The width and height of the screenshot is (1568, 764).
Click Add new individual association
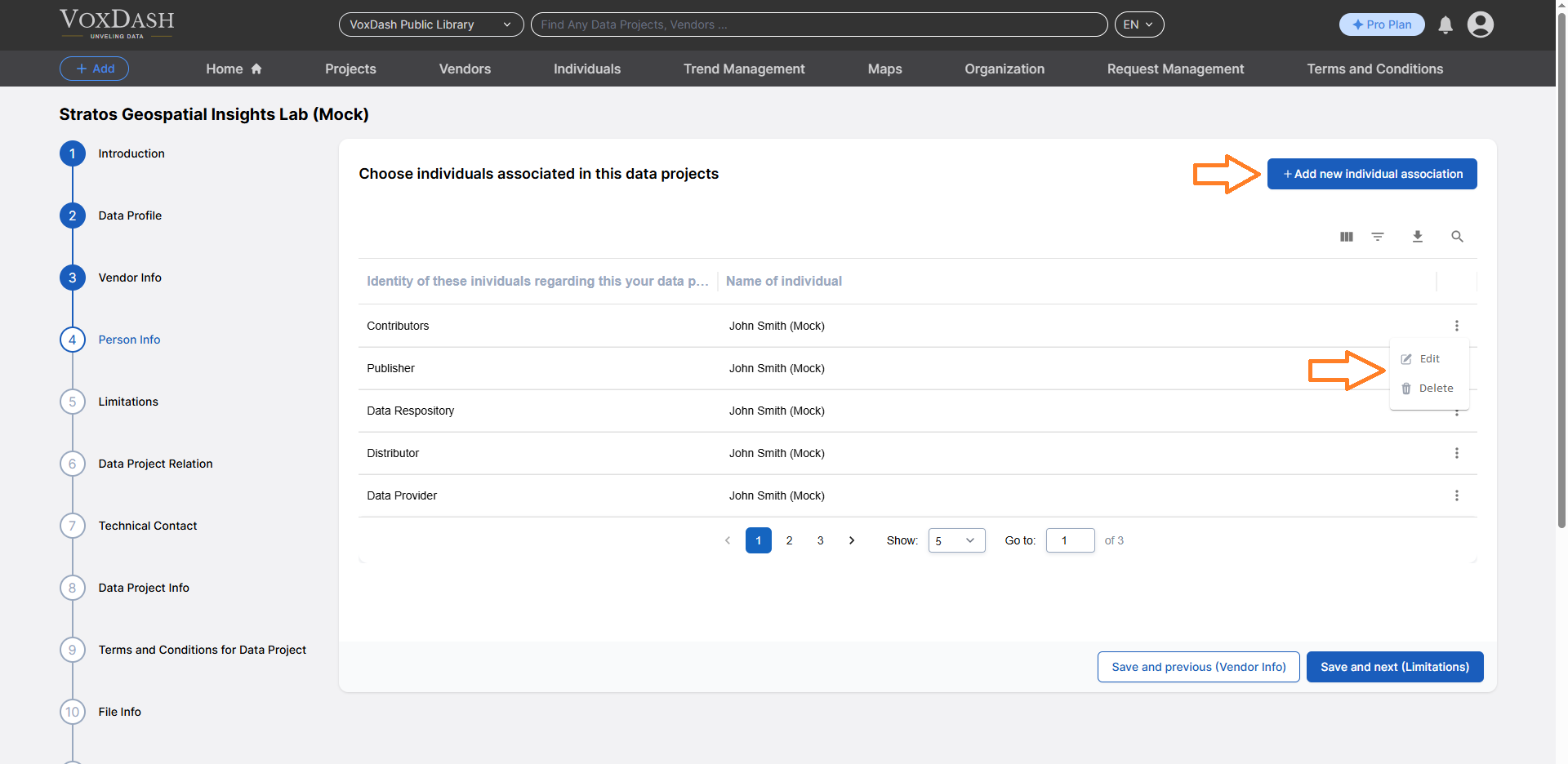pyautogui.click(x=1371, y=173)
